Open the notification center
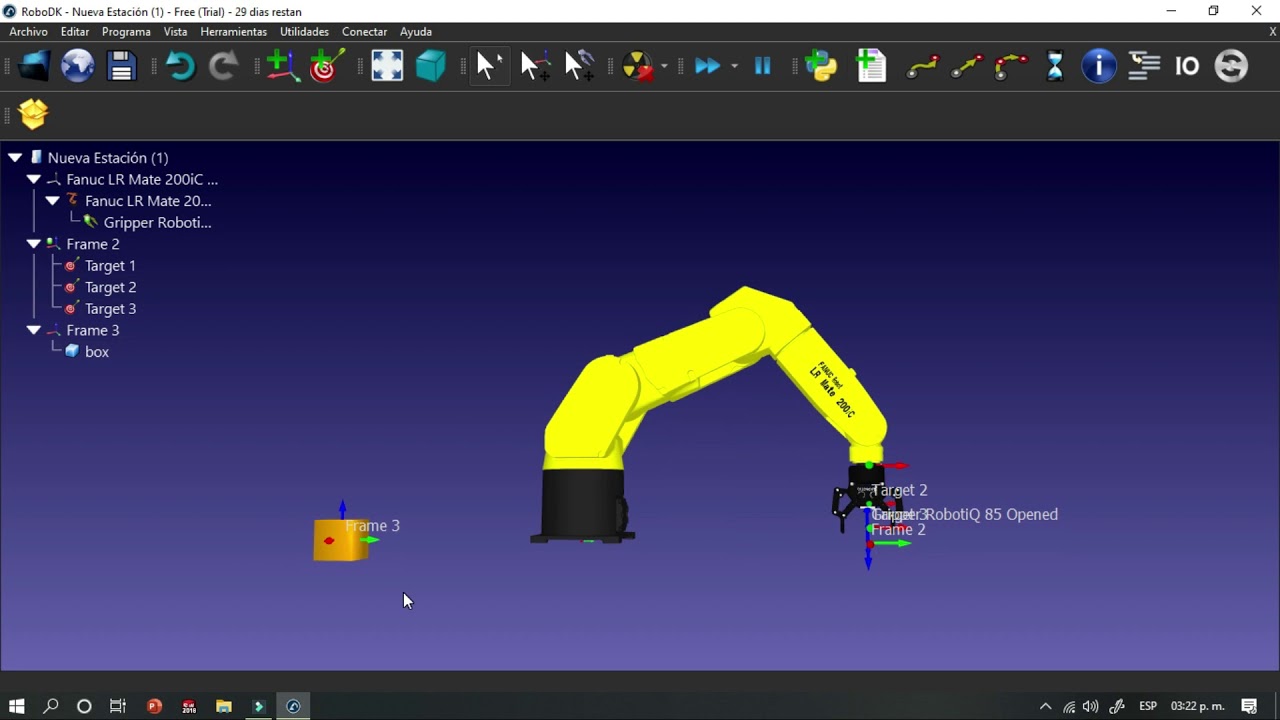This screenshot has height=720, width=1280. [1249, 706]
